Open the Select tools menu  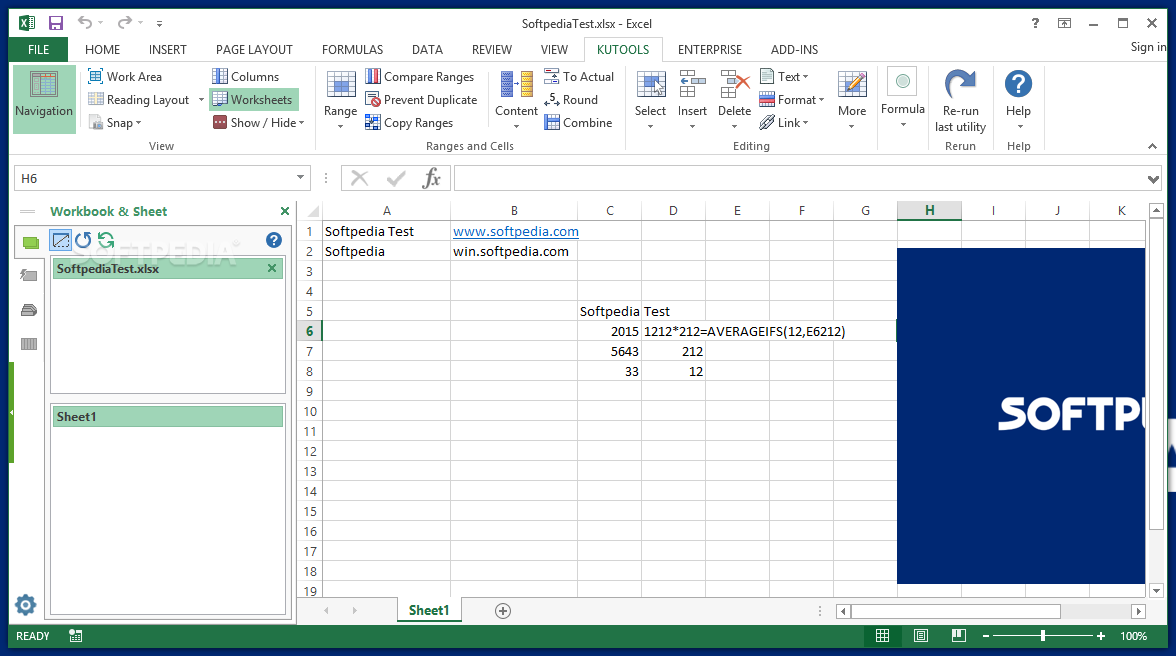pyautogui.click(x=650, y=100)
